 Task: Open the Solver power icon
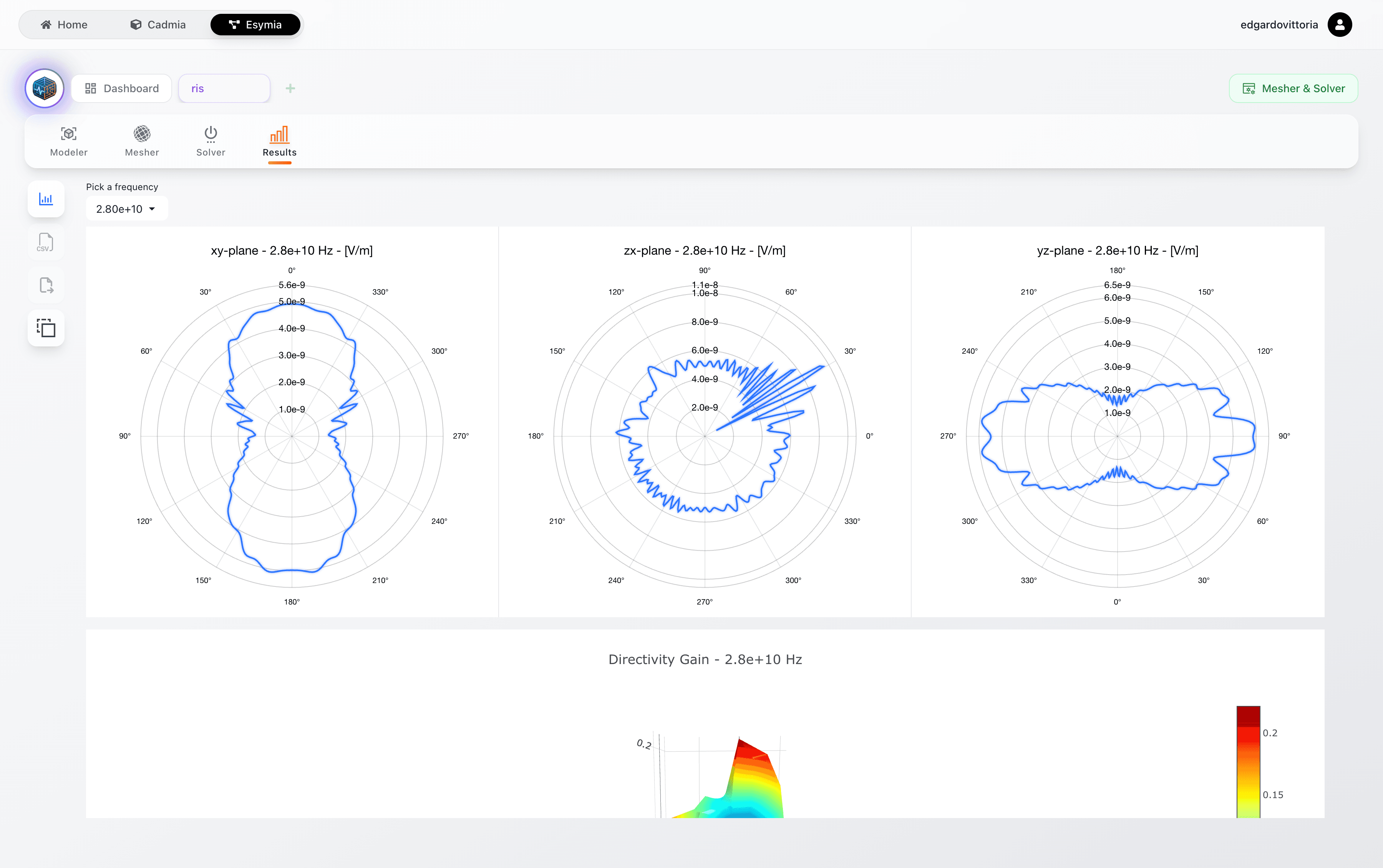pyautogui.click(x=211, y=133)
